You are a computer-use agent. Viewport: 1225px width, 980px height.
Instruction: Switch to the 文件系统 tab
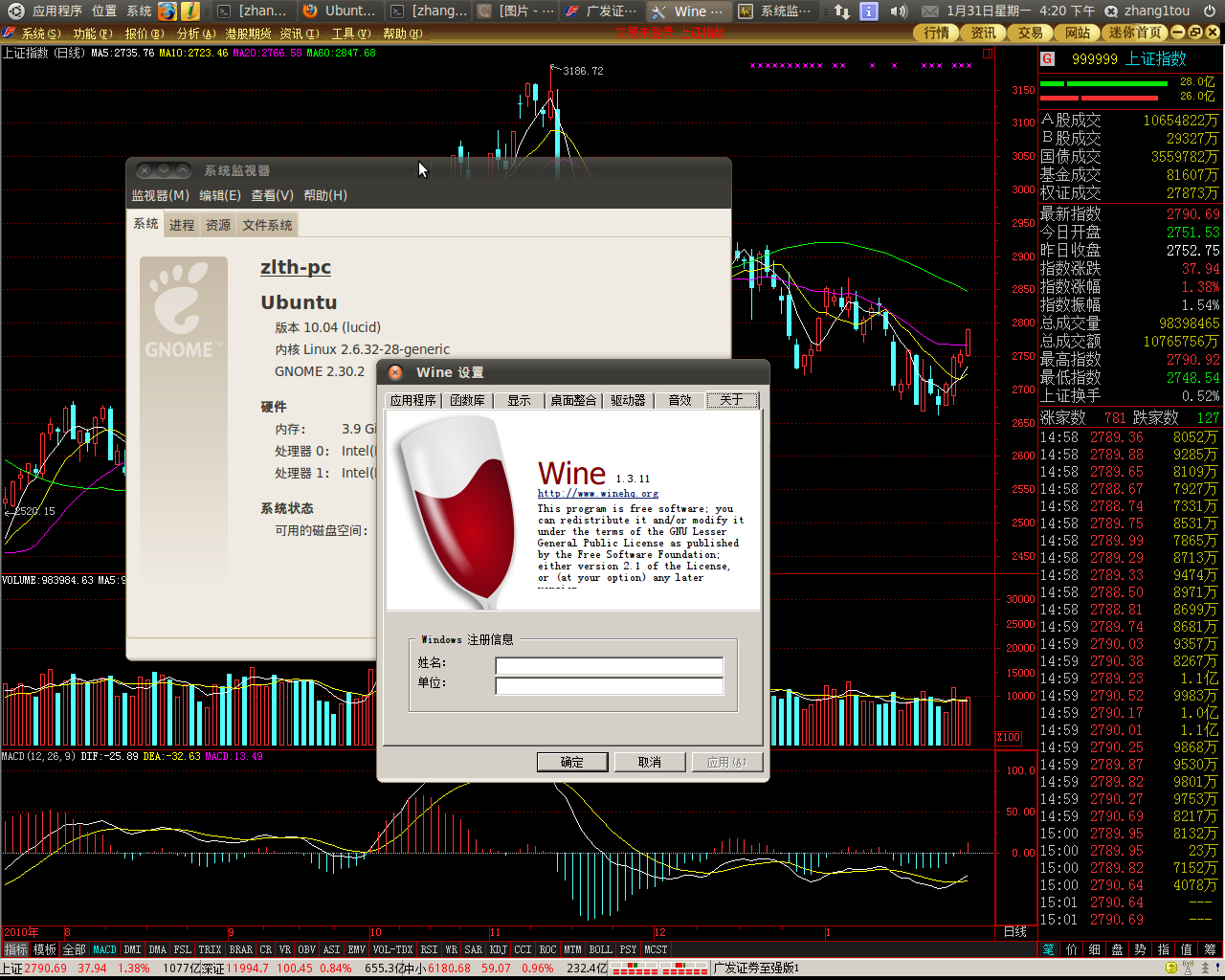coord(268,225)
